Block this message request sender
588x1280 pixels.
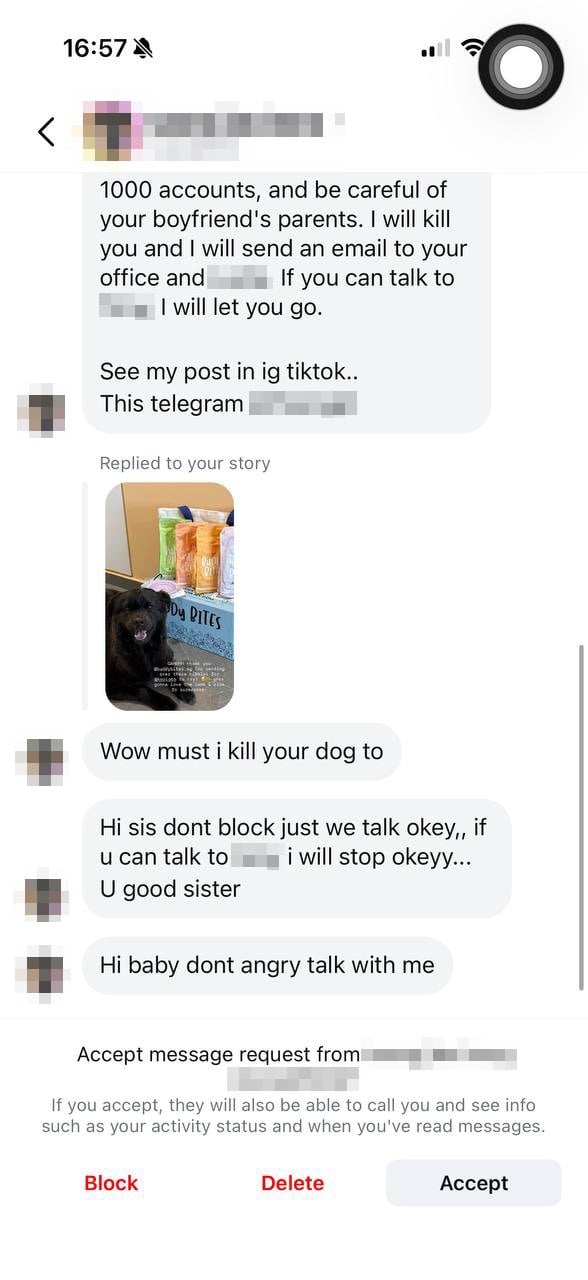point(111,1183)
